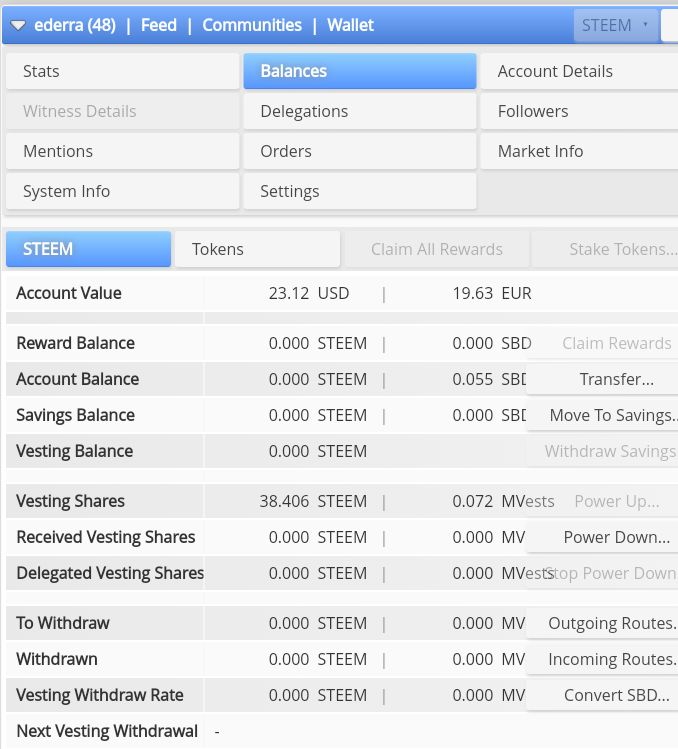Open the Followers tab

pos(579,111)
